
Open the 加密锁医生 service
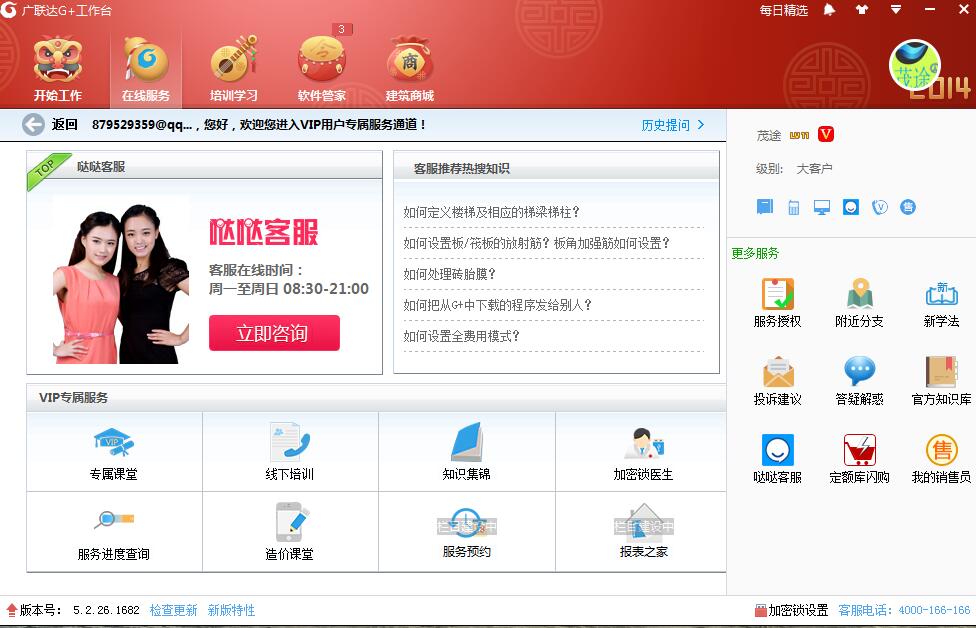pos(643,452)
